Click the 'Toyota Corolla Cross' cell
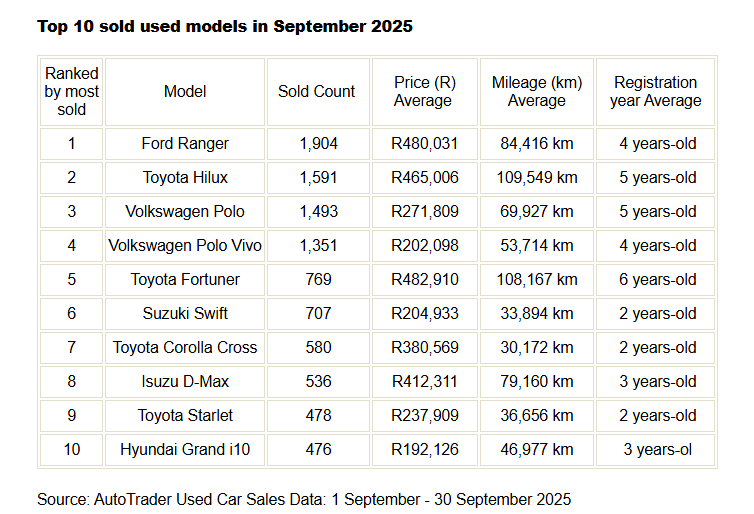 185,348
